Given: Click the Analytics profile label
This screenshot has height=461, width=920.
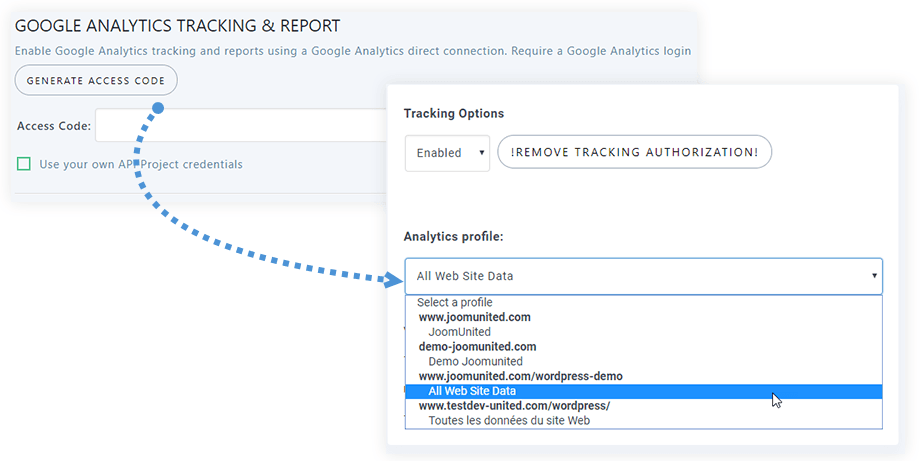Looking at the screenshot, I should click(454, 236).
